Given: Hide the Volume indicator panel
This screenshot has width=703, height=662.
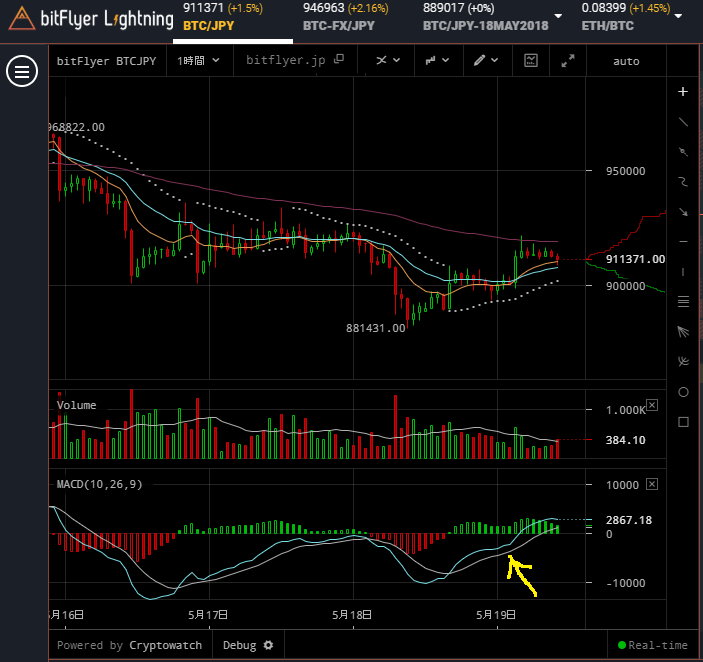Looking at the screenshot, I should [652, 405].
